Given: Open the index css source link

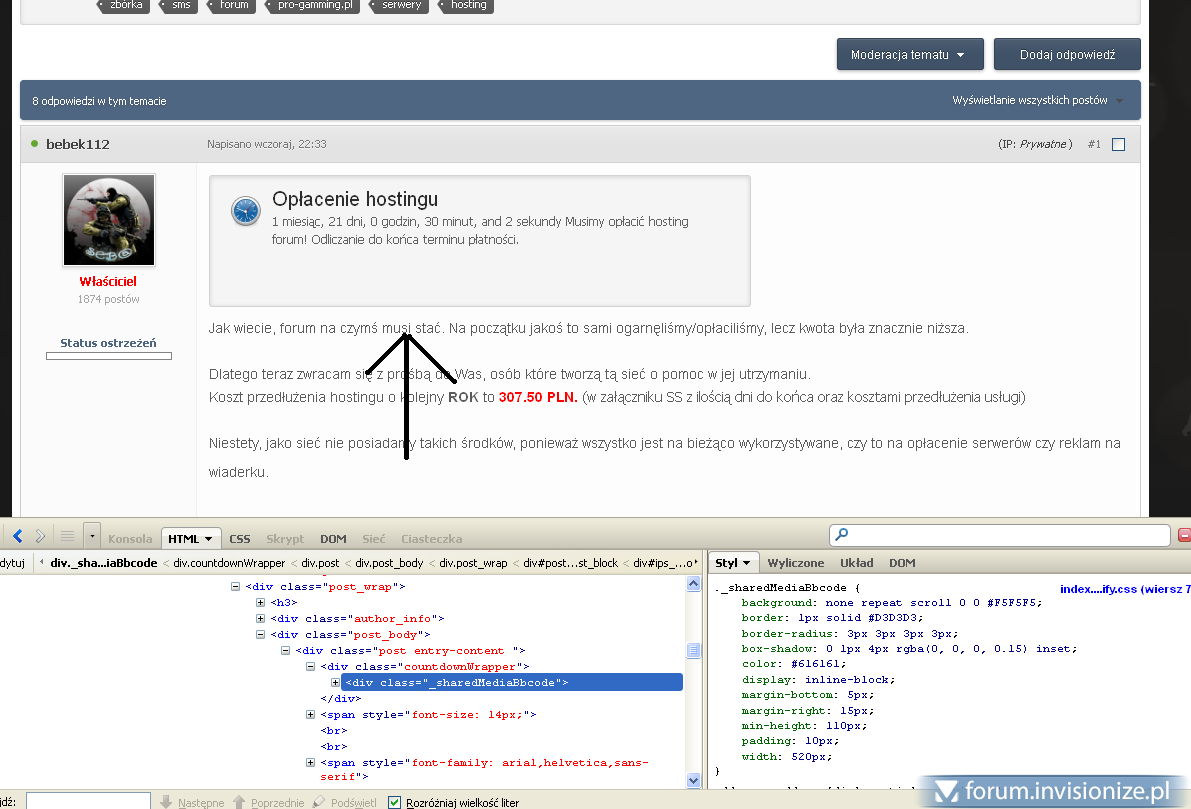Looking at the screenshot, I should click(1124, 589).
